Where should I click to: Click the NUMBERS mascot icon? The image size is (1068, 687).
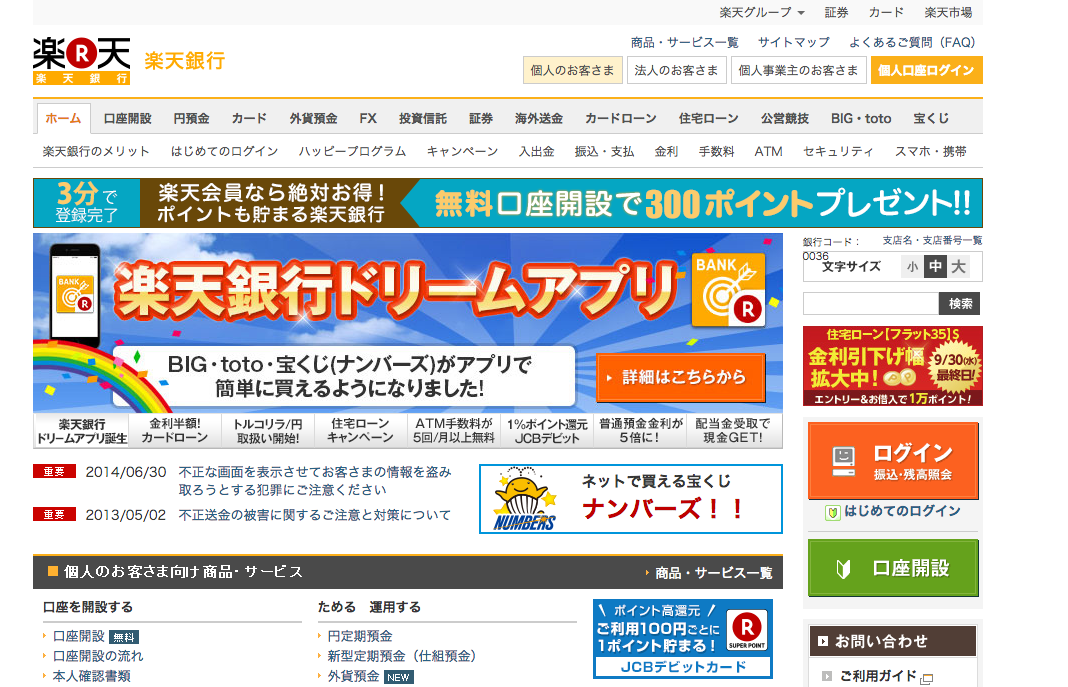tap(523, 500)
